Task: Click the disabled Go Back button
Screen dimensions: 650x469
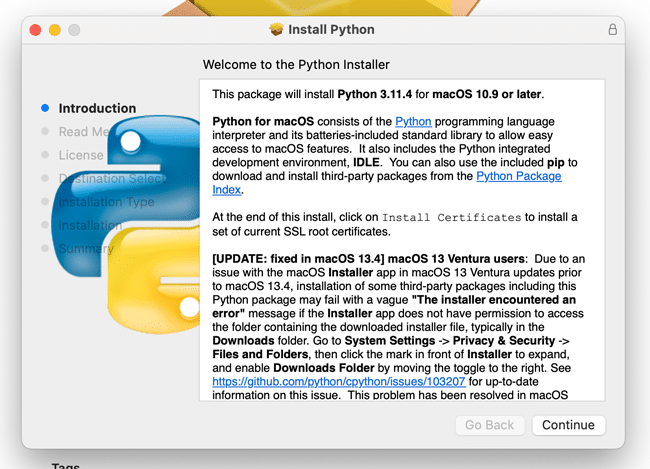Action: [x=490, y=425]
